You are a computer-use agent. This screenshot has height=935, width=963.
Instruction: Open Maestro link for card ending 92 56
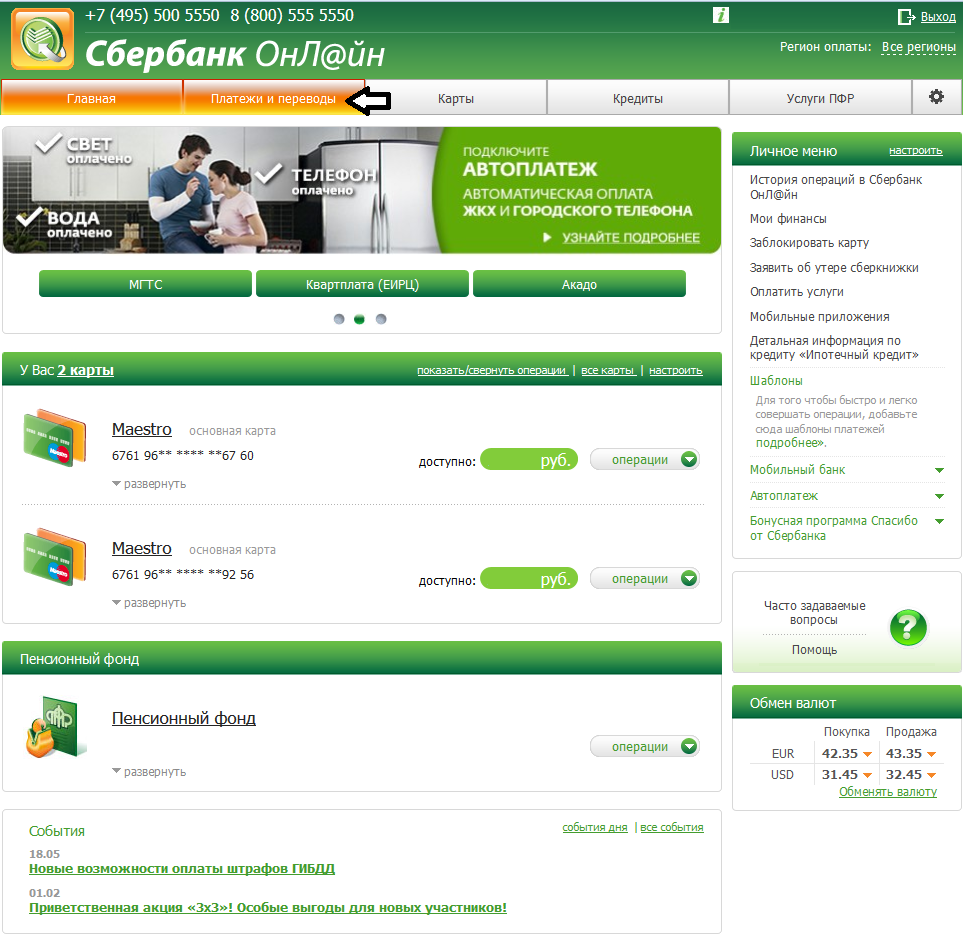coord(142,549)
